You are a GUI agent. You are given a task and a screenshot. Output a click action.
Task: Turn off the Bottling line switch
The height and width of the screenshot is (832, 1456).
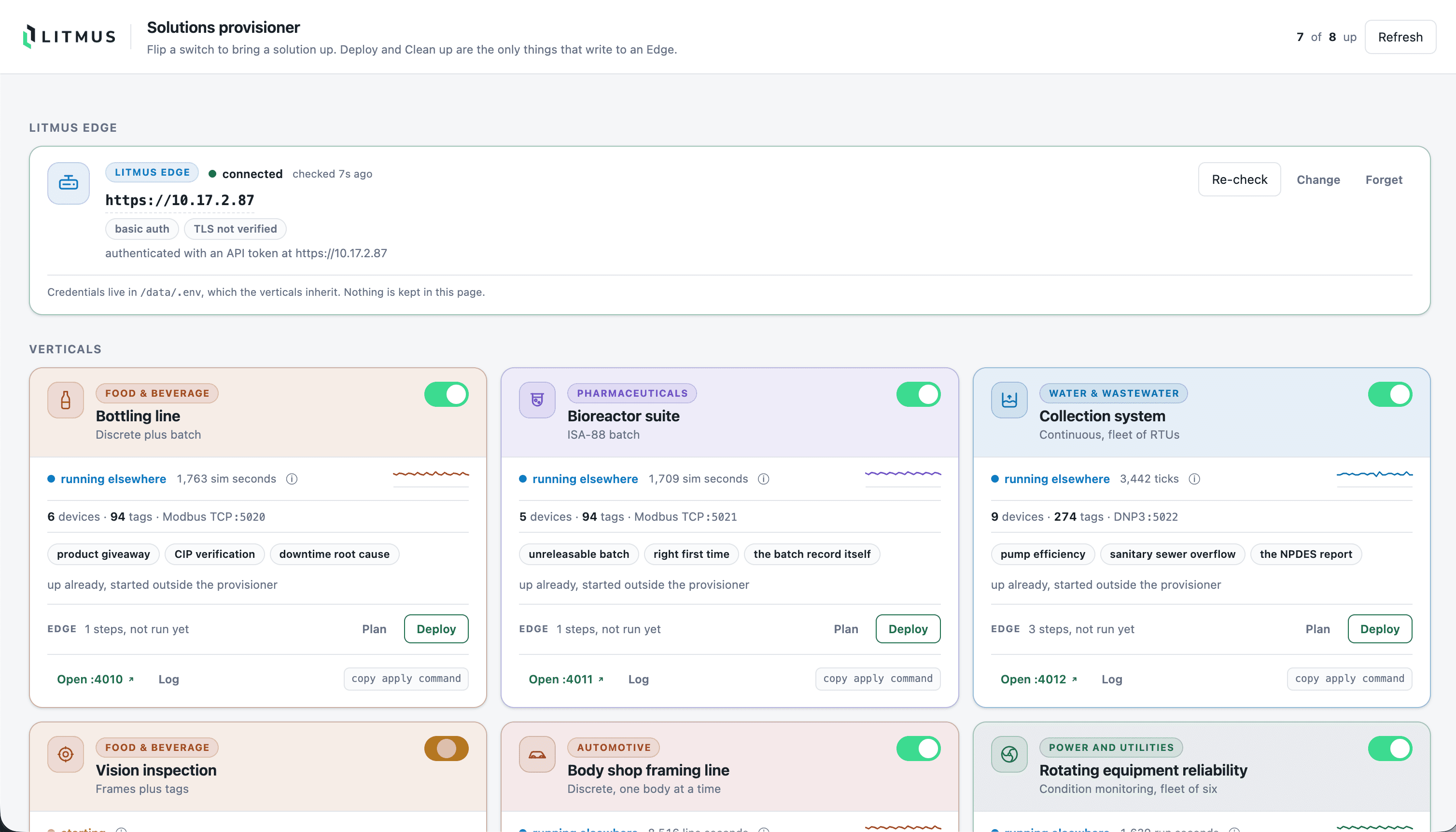446,394
